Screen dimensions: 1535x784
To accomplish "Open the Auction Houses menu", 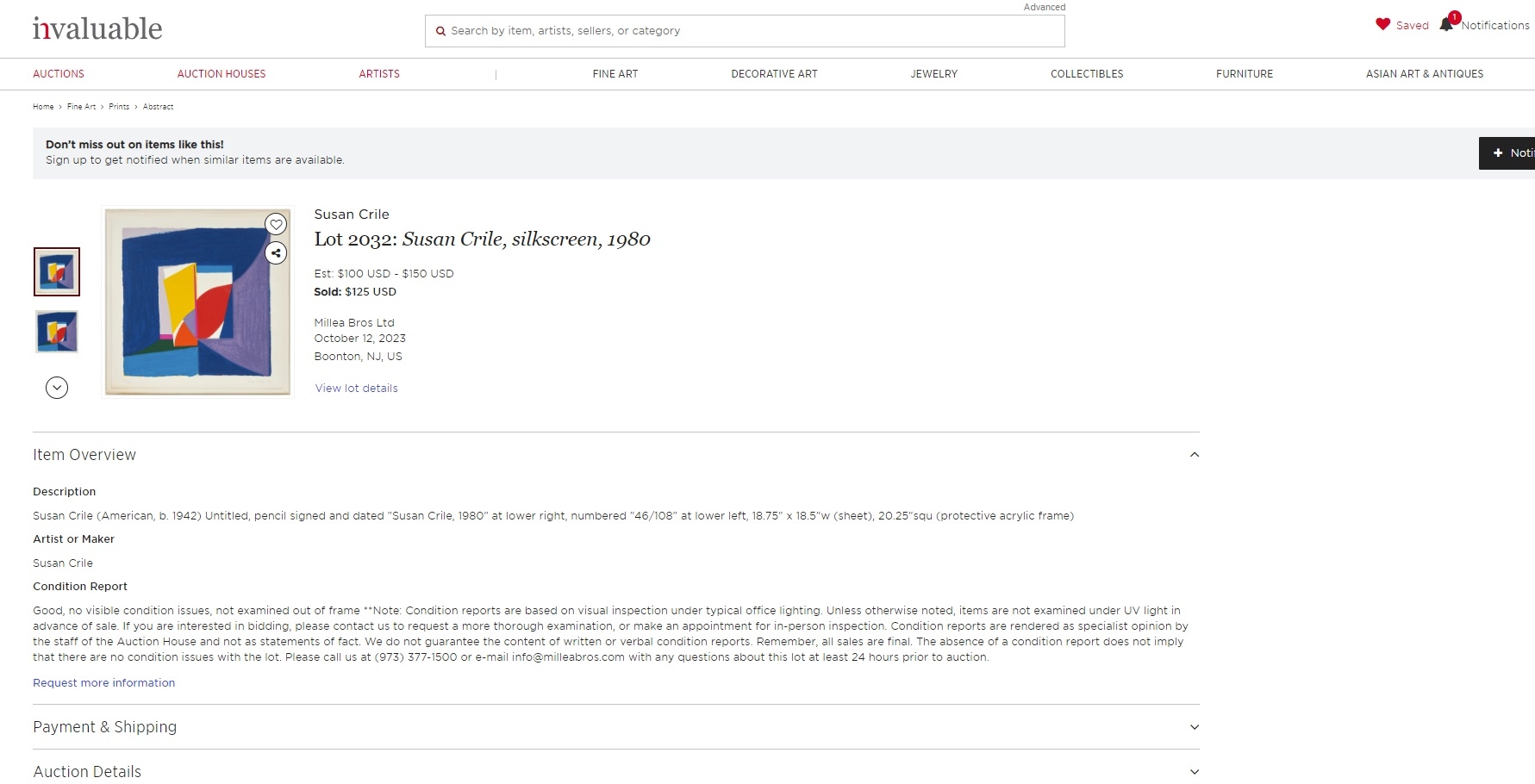I will click(222, 74).
